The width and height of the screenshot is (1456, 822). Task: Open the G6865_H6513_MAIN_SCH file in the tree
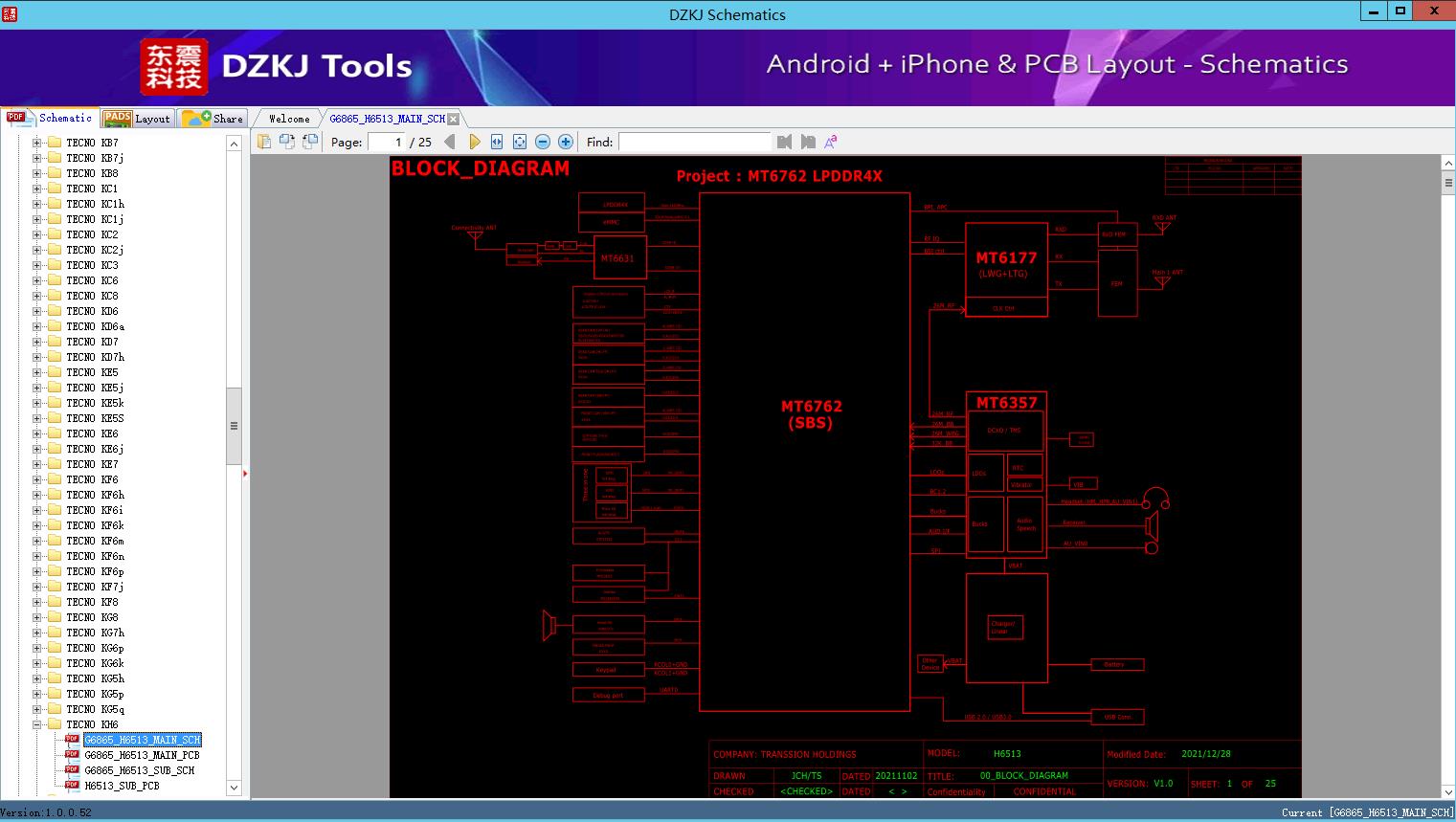(x=143, y=740)
